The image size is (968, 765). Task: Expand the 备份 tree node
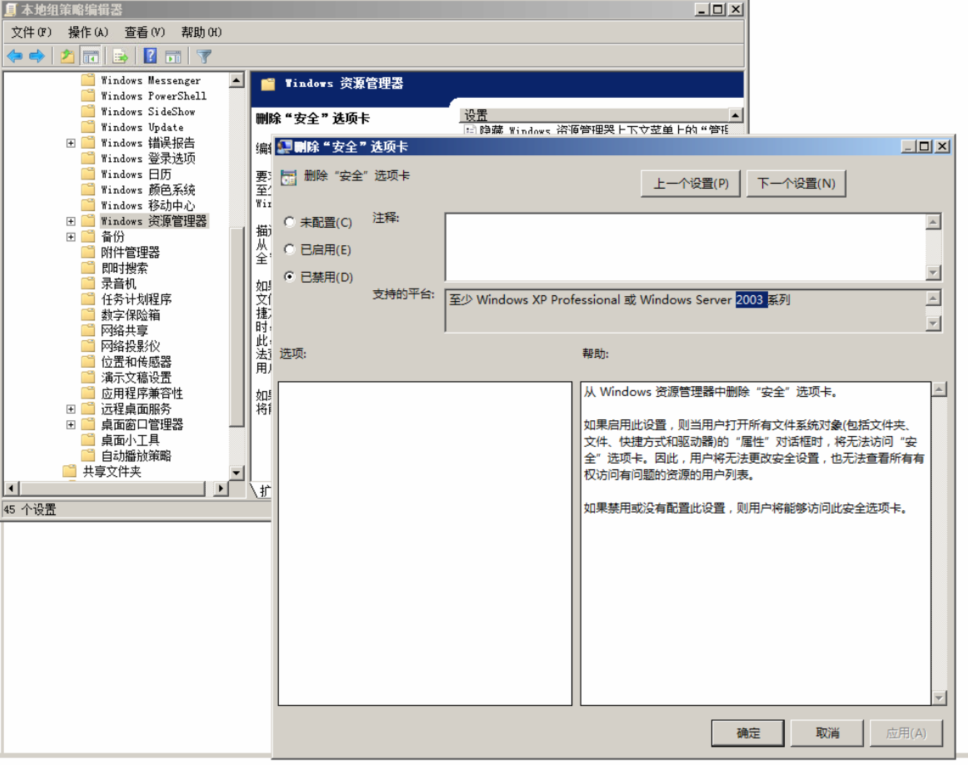pos(70,236)
